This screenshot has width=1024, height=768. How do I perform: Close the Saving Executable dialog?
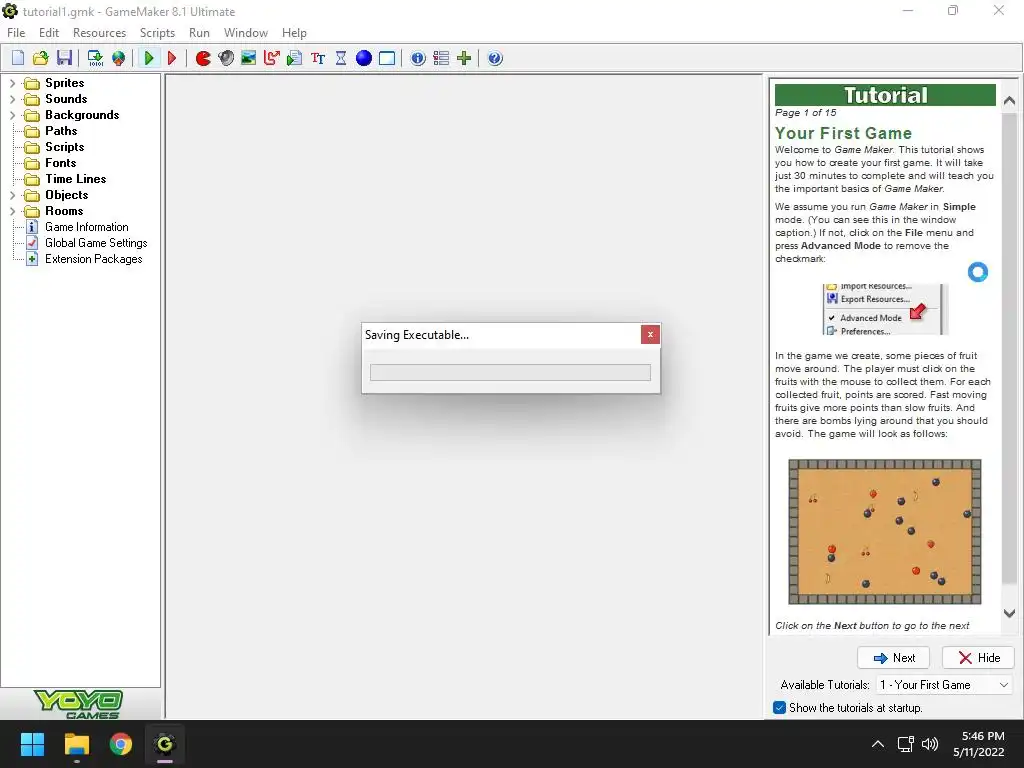coord(650,334)
